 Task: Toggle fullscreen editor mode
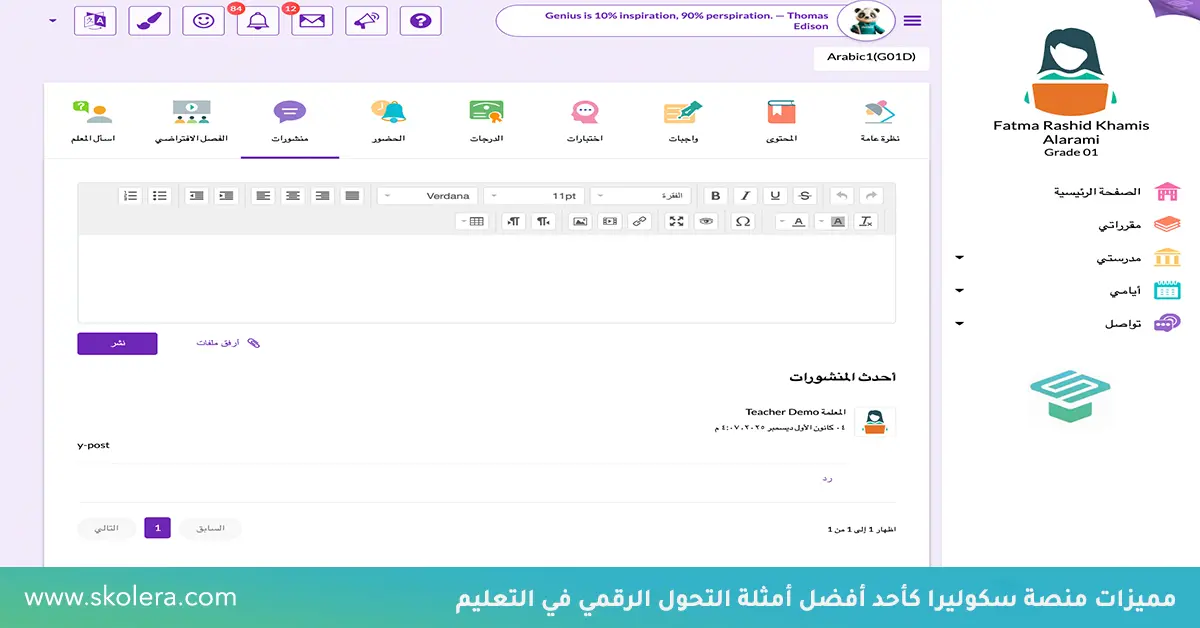click(x=677, y=221)
